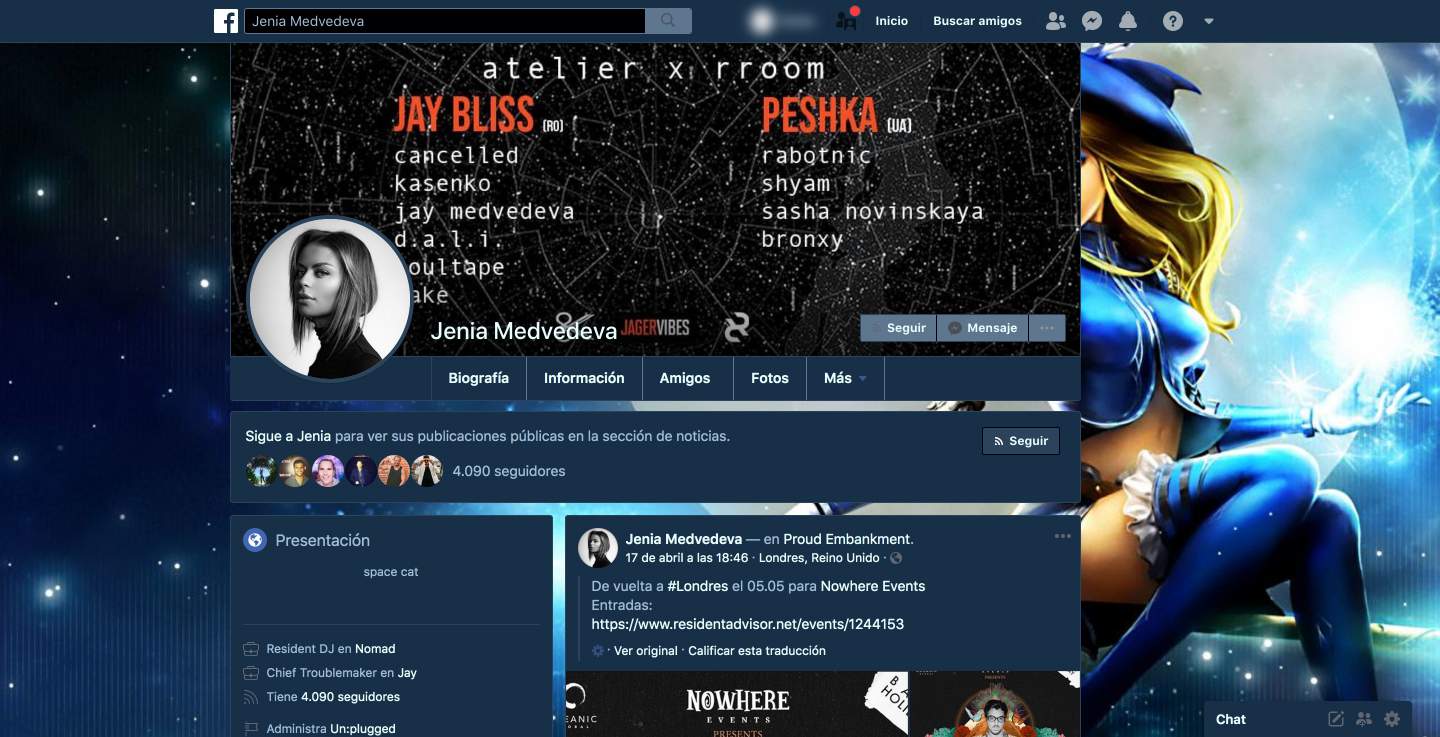Screen dimensions: 1440x737
Task: Open the Proud Embankment location link
Action: point(847,539)
